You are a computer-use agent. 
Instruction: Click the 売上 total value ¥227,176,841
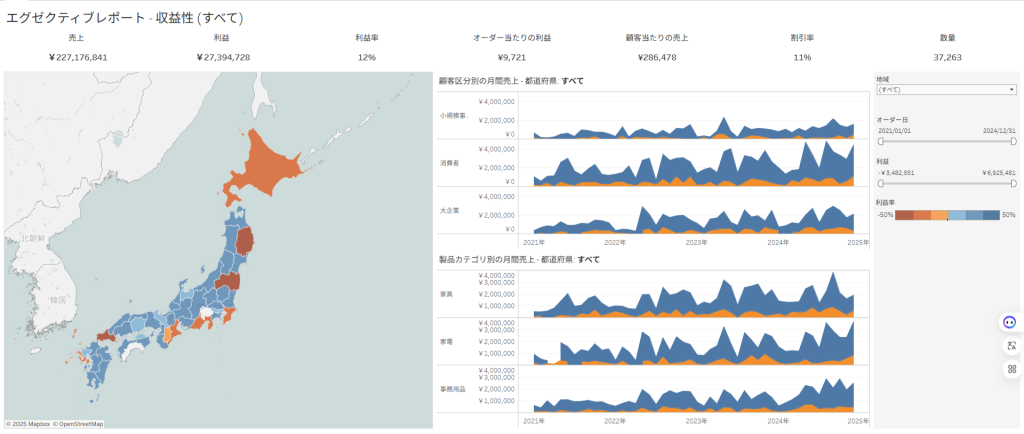click(x=78, y=57)
